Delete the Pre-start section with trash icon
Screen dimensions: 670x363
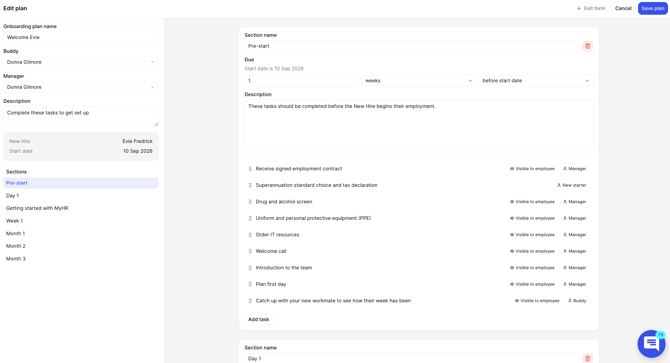(x=588, y=46)
